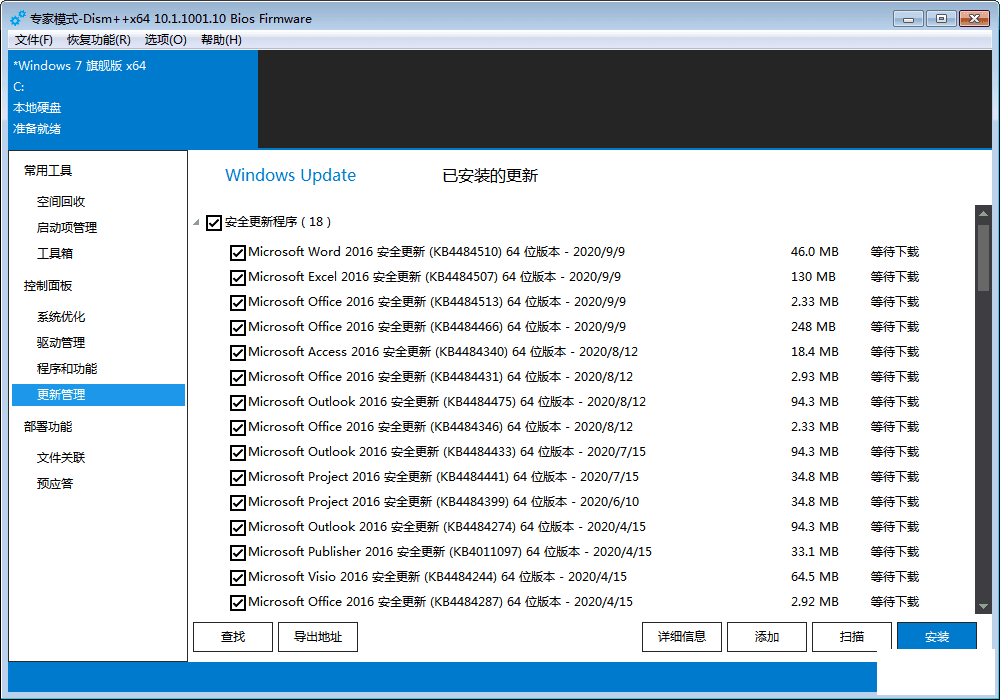Uncheck Microsoft Word 2016 KB4484510 update
The image size is (1000, 700).
pos(238,252)
